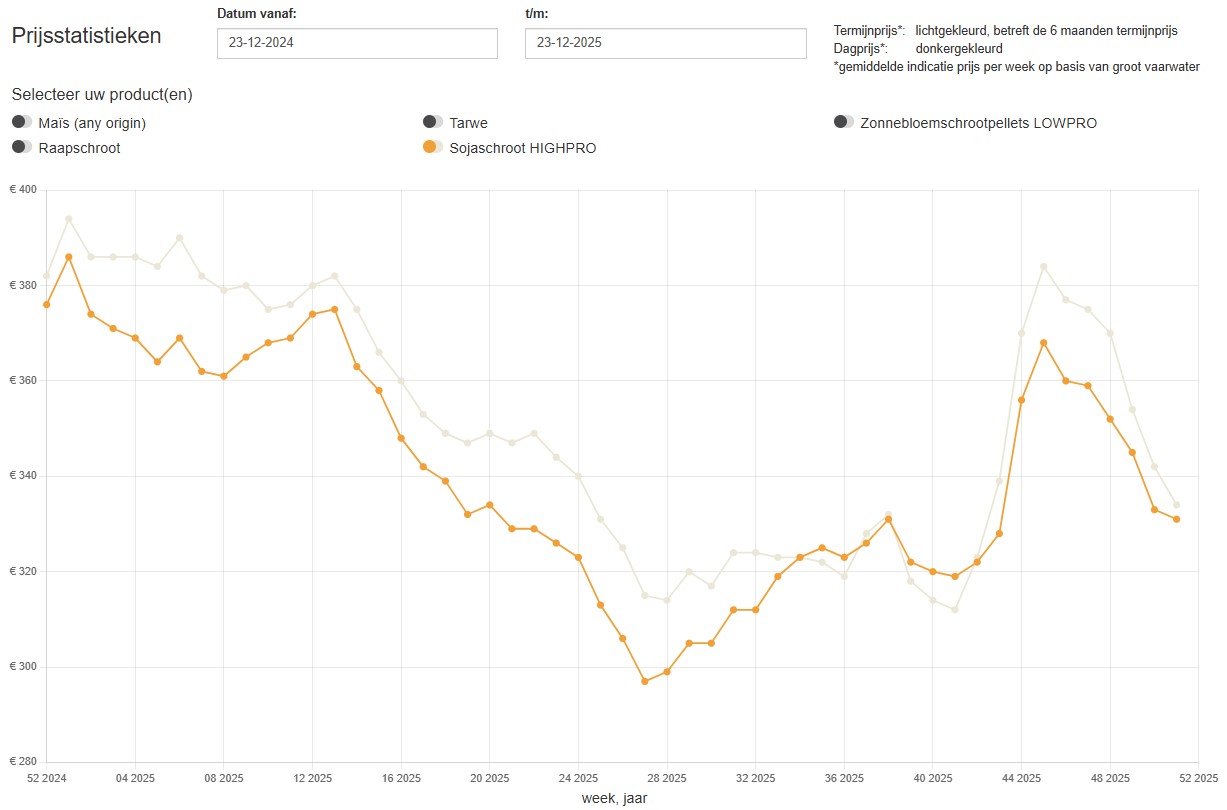1227x810 pixels.
Task: Select the lowest orange data point near €297
Action: click(645, 681)
